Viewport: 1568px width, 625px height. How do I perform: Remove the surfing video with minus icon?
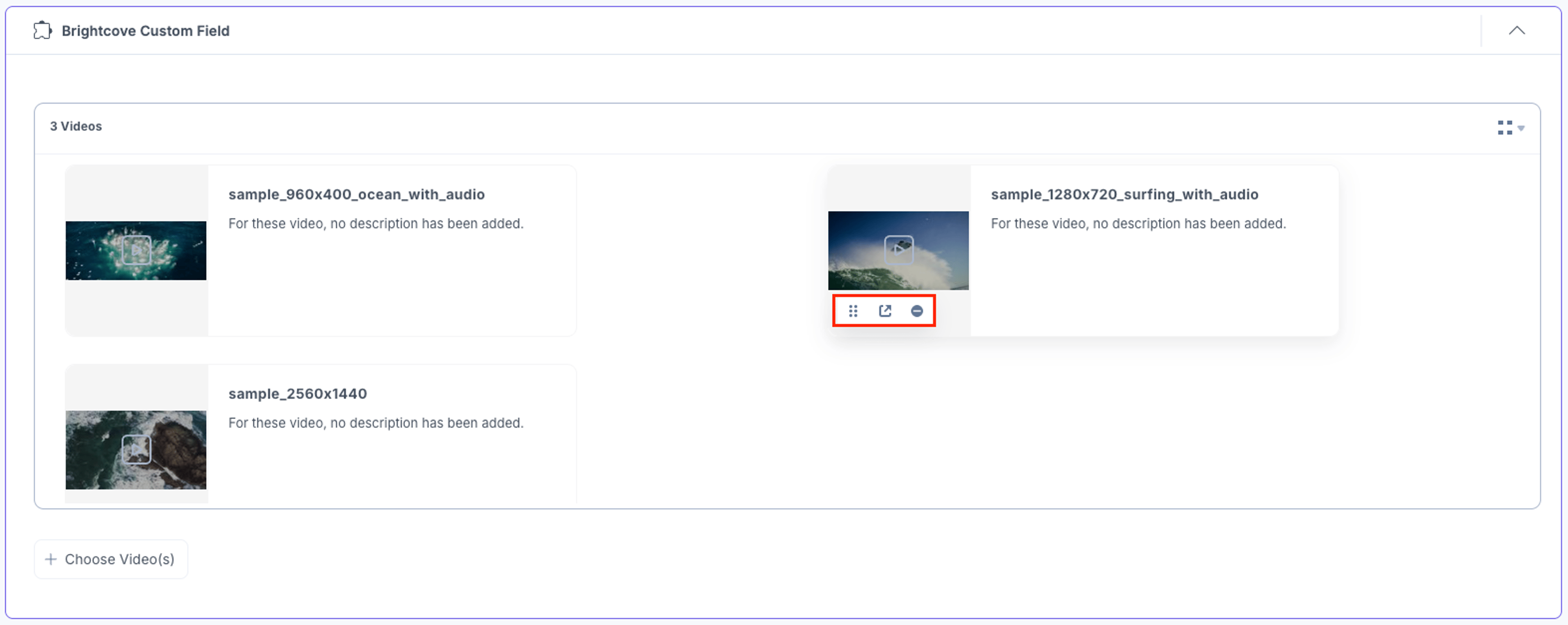tap(917, 311)
